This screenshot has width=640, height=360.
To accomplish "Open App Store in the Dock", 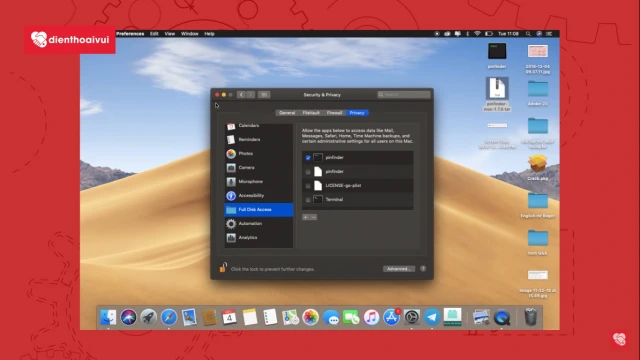I will tap(391, 317).
